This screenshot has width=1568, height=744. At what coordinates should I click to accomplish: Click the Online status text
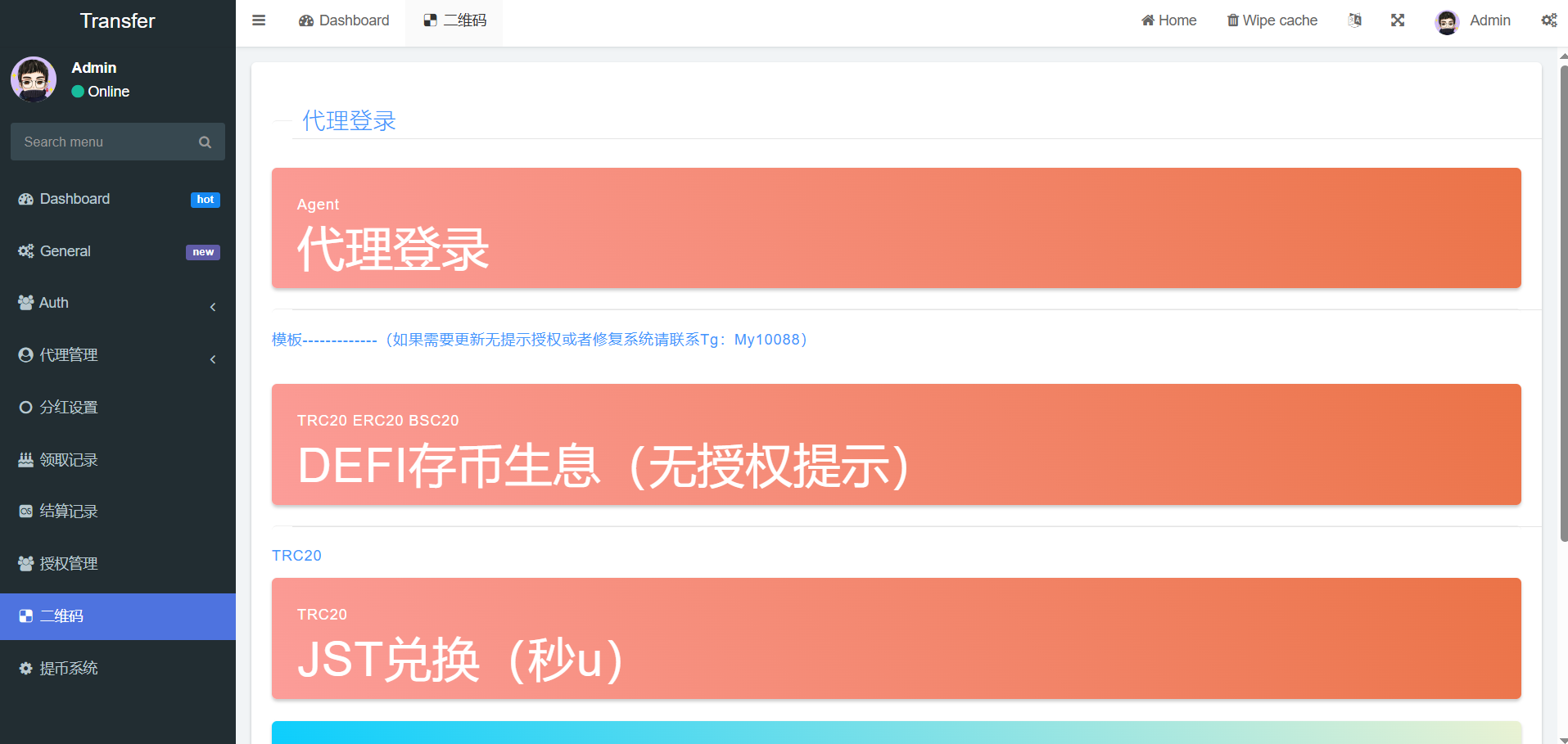click(x=109, y=92)
